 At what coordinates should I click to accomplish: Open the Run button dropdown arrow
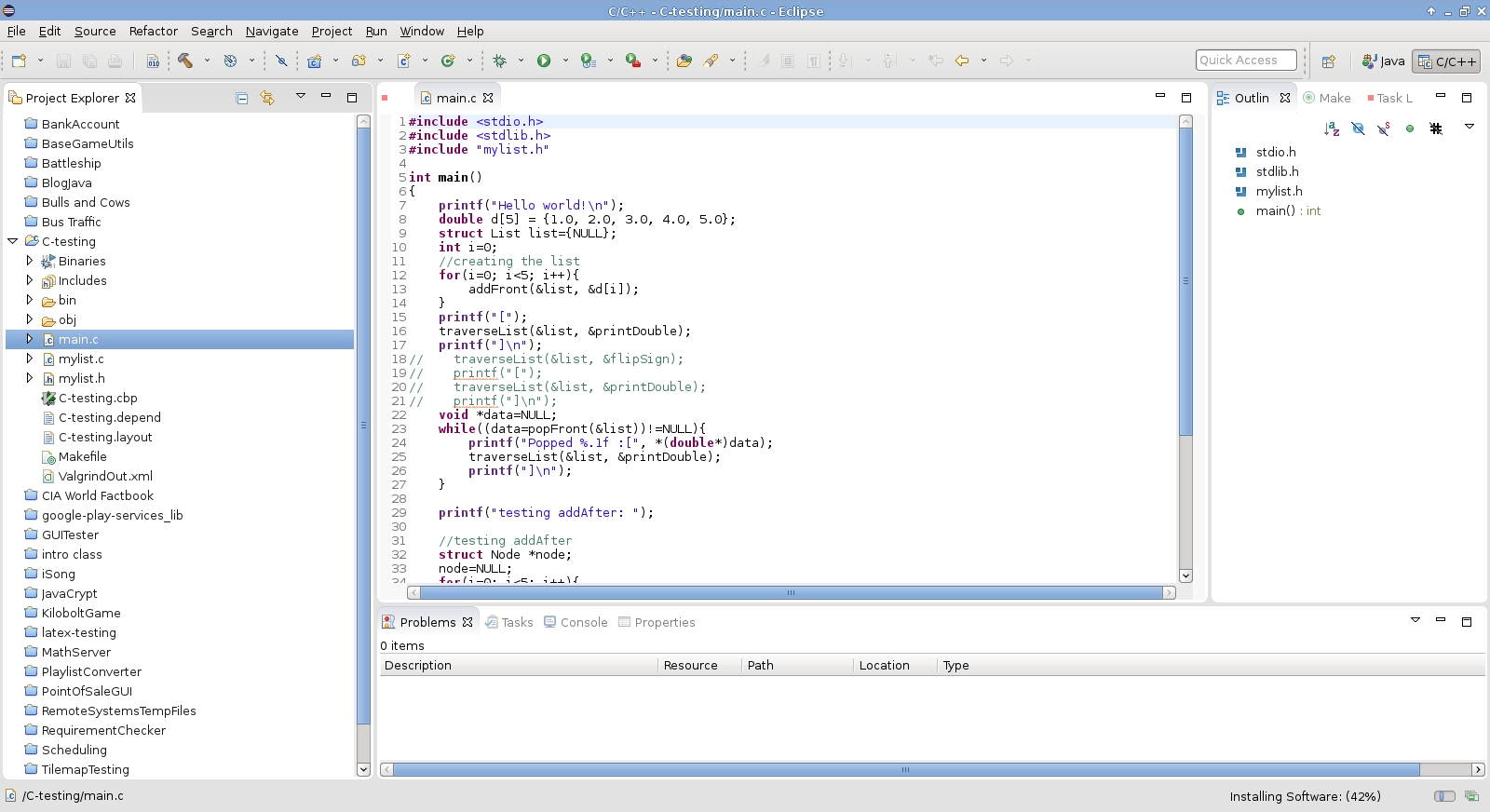565,61
